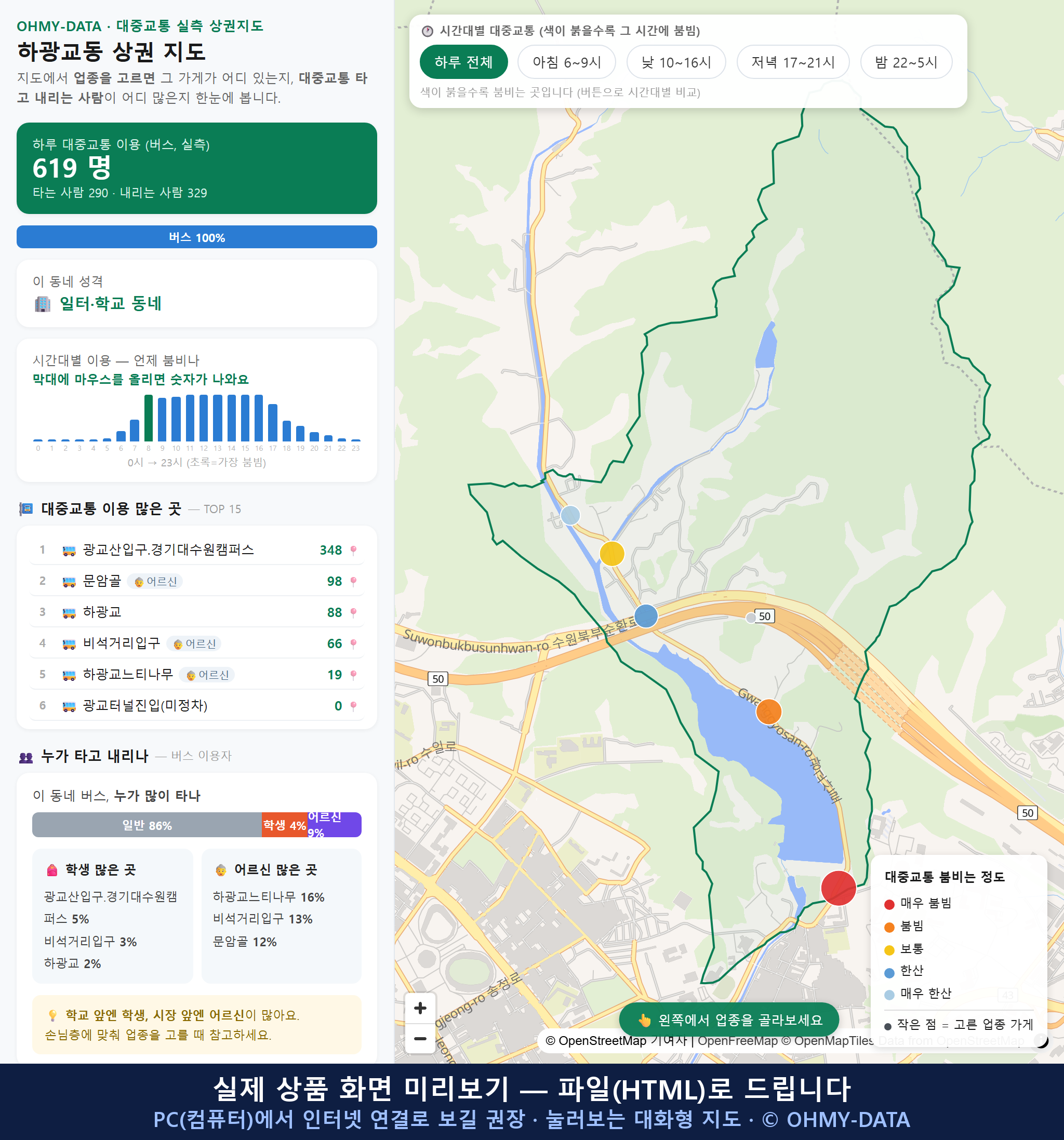The width and height of the screenshot is (1064, 1140).
Task: Click the lightbulb icon in the yellow tip box
Action: [52, 1015]
